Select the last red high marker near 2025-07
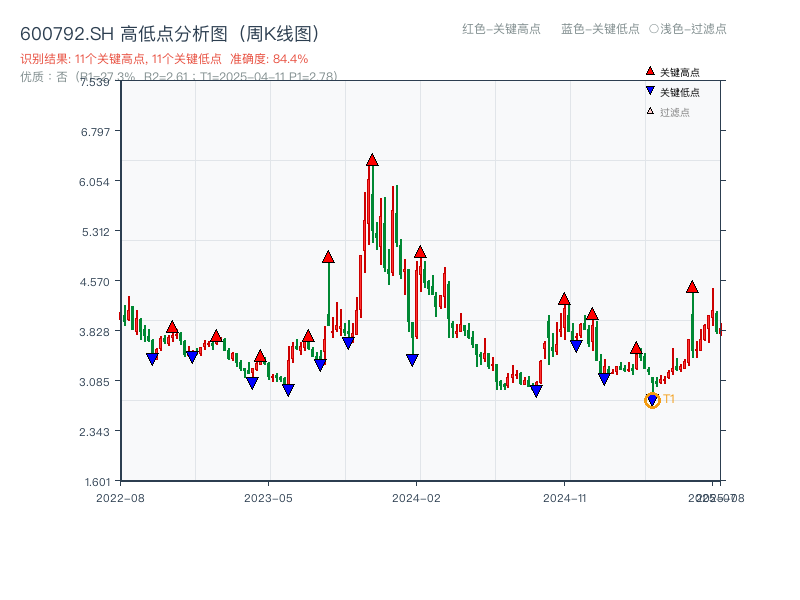This screenshot has height=600, width=800. (690, 288)
